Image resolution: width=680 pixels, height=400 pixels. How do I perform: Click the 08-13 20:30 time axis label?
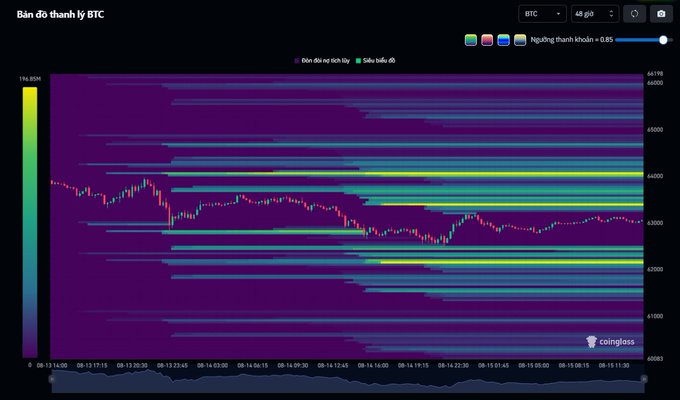[132, 366]
